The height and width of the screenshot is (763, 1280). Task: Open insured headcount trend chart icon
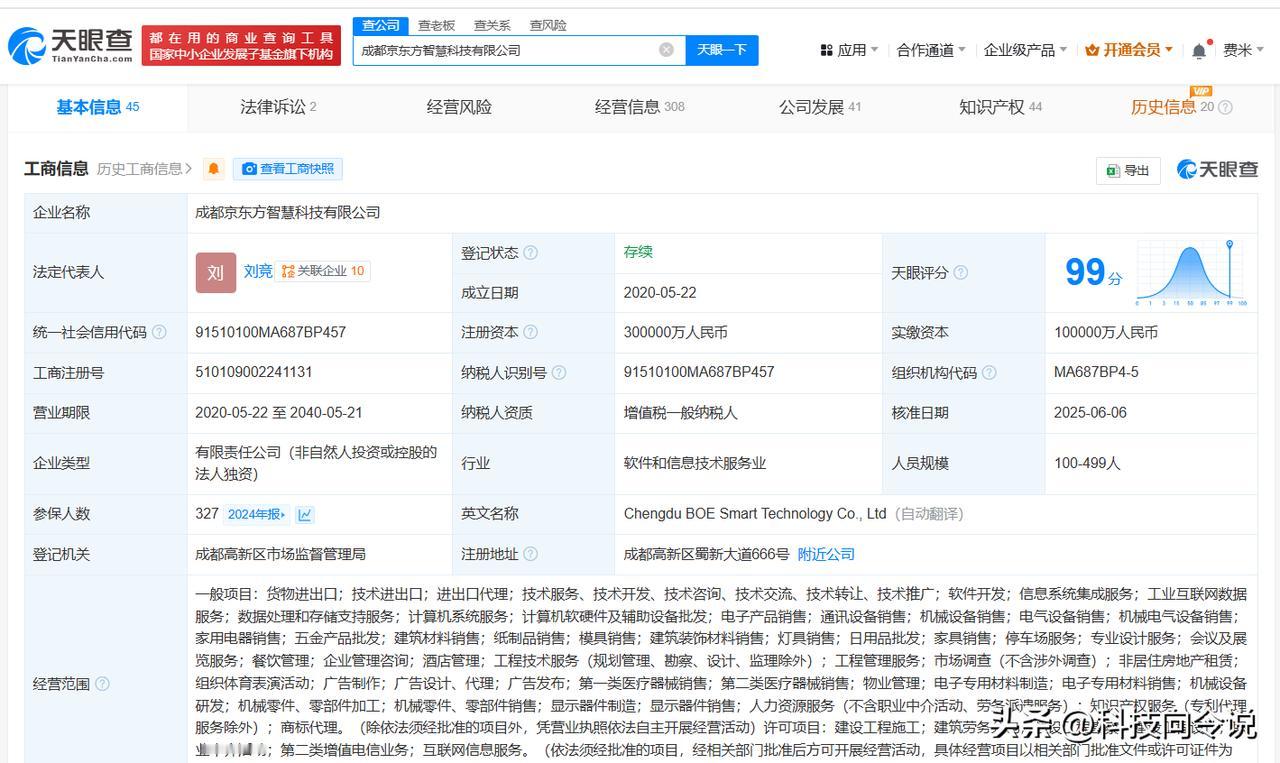tap(305, 514)
